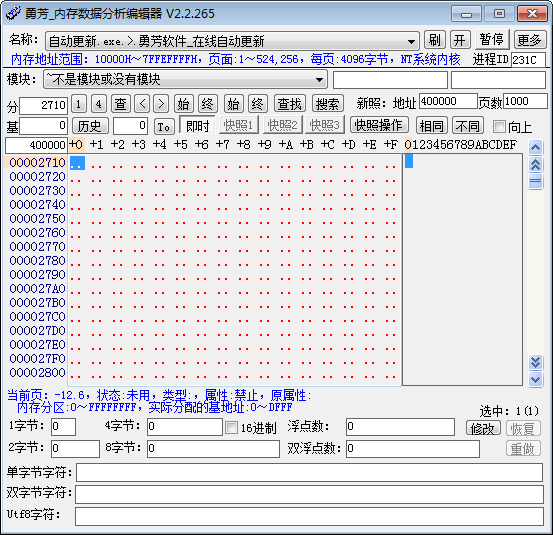The width and height of the screenshot is (553, 535).
Task: Click the horizontal bars icon on right scrollbar
Action: click(x=535, y=181)
